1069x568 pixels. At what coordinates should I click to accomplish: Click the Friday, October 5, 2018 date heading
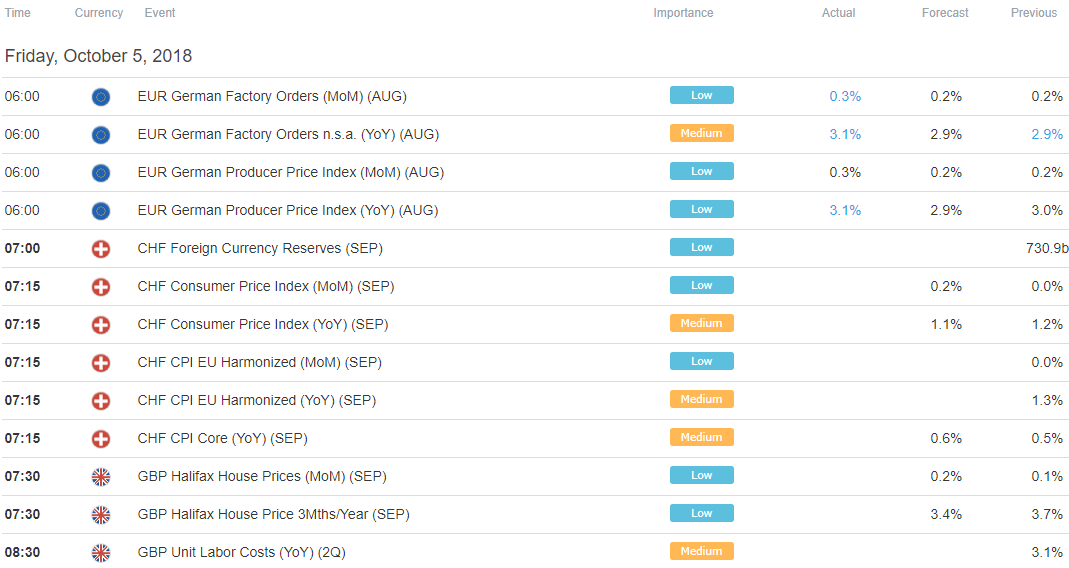coord(98,56)
